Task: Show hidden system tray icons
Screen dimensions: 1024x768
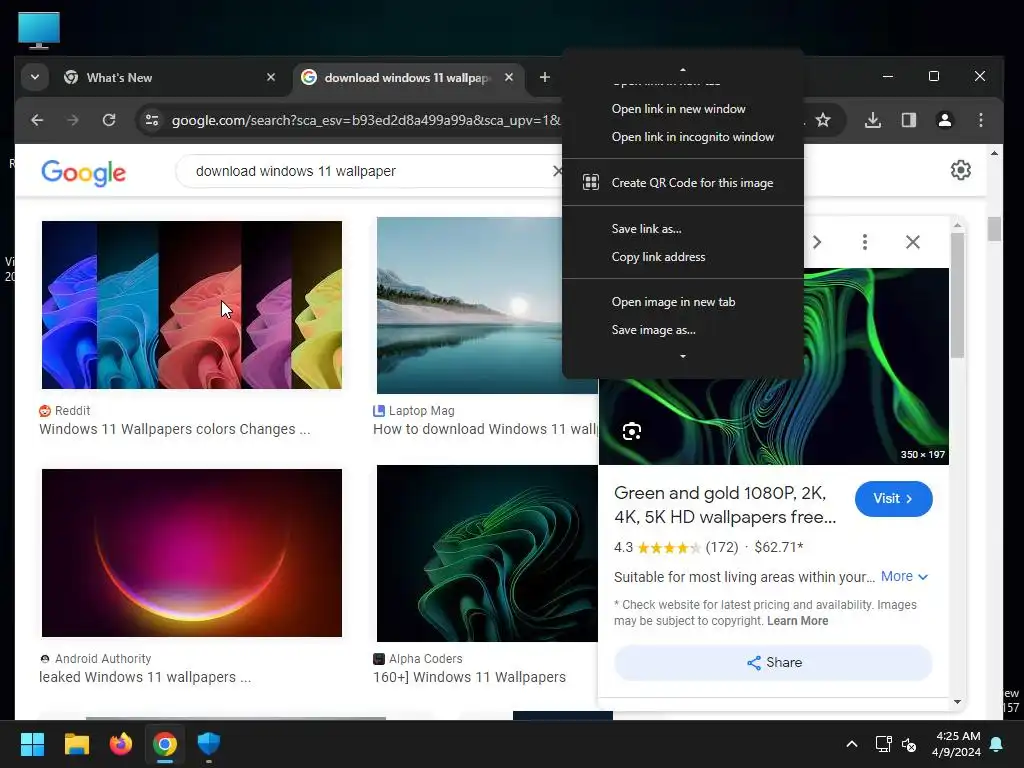Action: [852, 744]
